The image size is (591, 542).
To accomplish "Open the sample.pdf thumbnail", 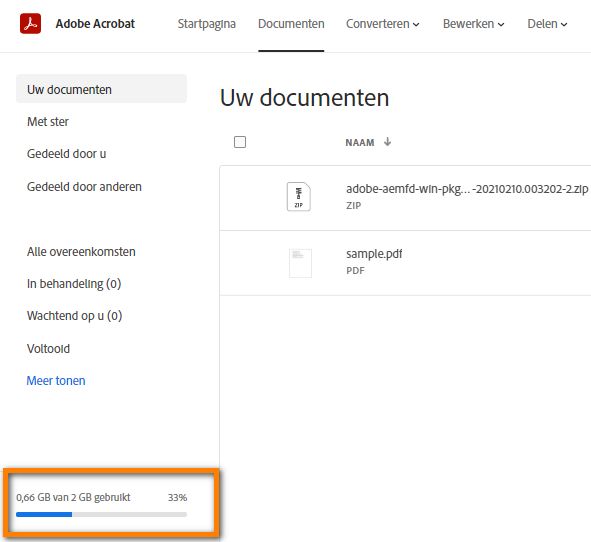I will [x=300, y=263].
